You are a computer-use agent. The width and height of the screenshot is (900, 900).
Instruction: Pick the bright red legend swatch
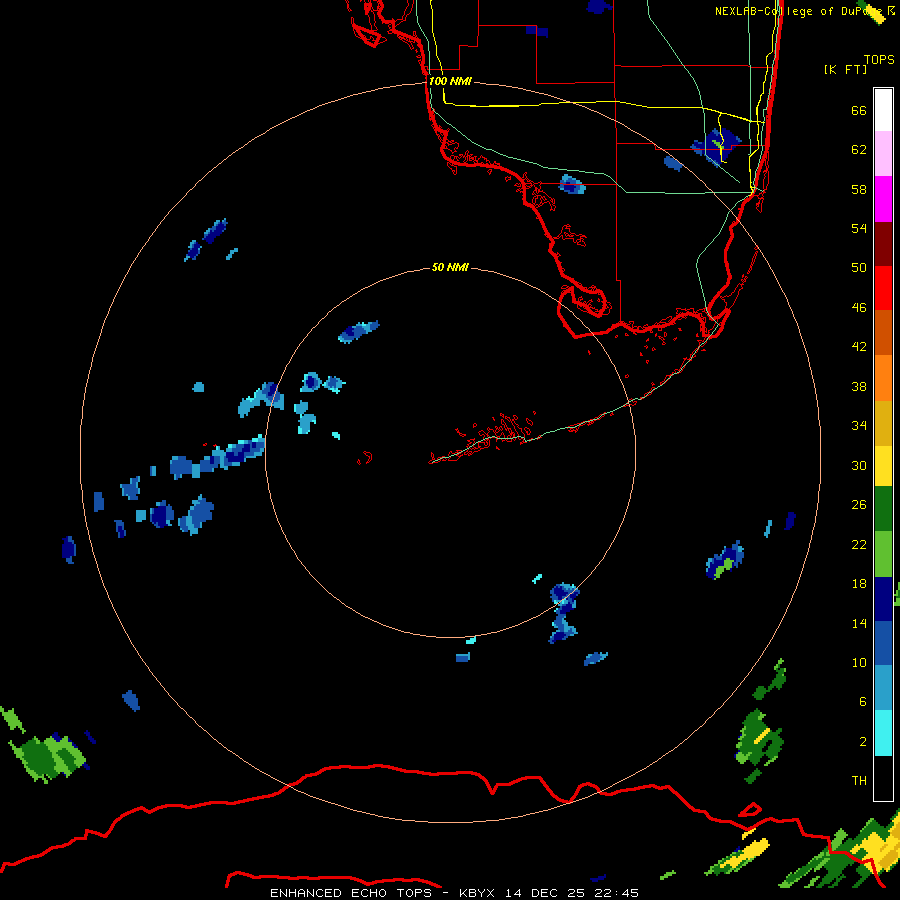click(883, 288)
